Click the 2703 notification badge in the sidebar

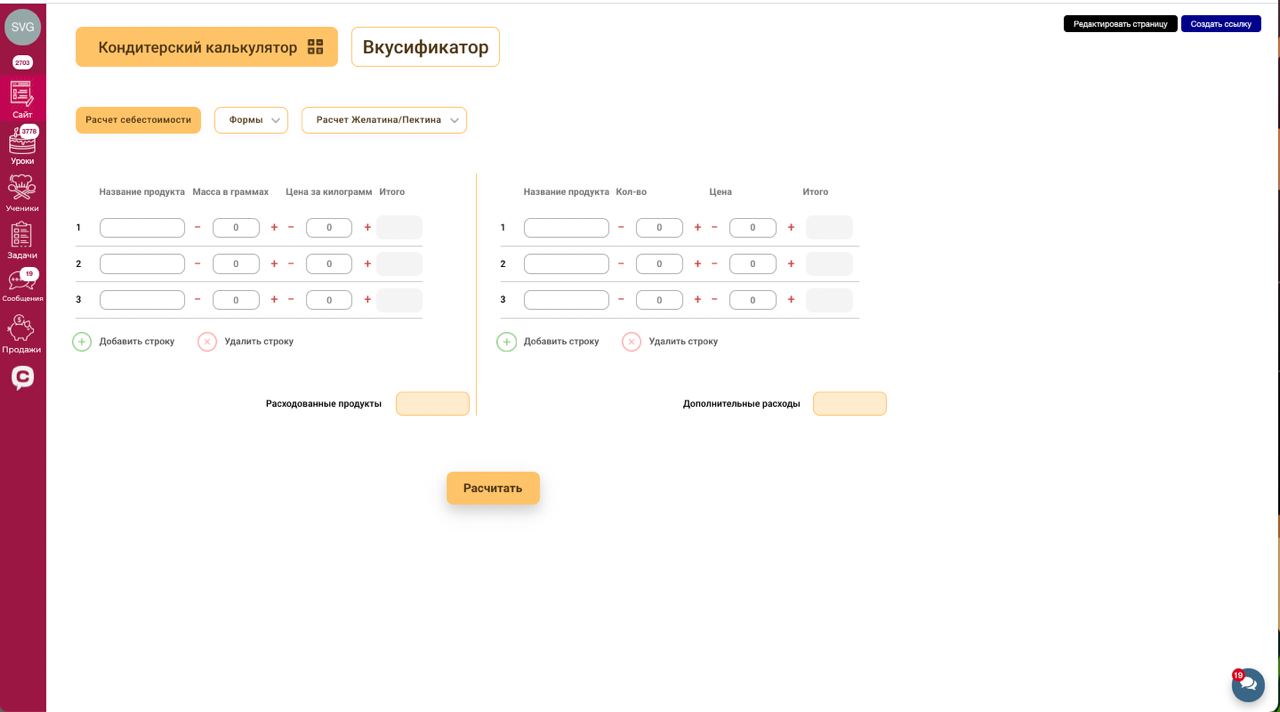22,63
